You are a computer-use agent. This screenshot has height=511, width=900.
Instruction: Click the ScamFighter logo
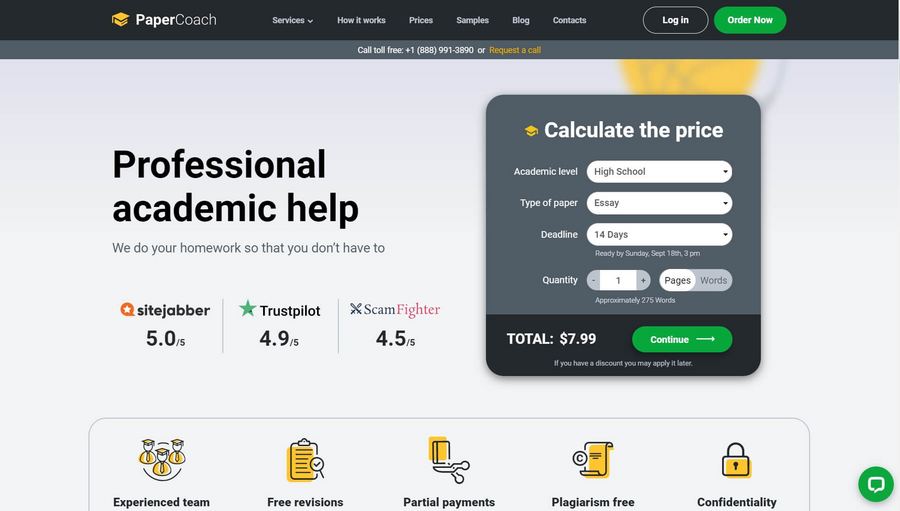click(x=395, y=309)
